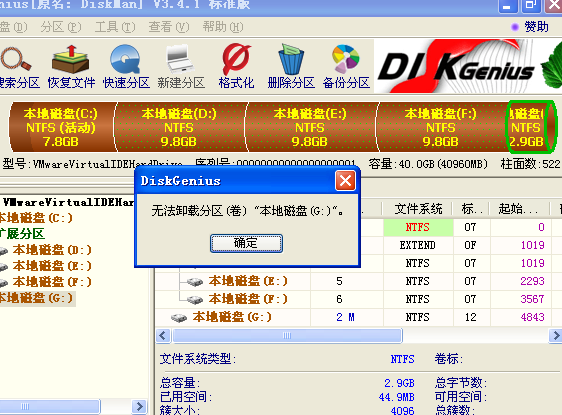Select the 本地磁盘(D:) segment in disk bar
562x415 pixels.
click(179, 127)
